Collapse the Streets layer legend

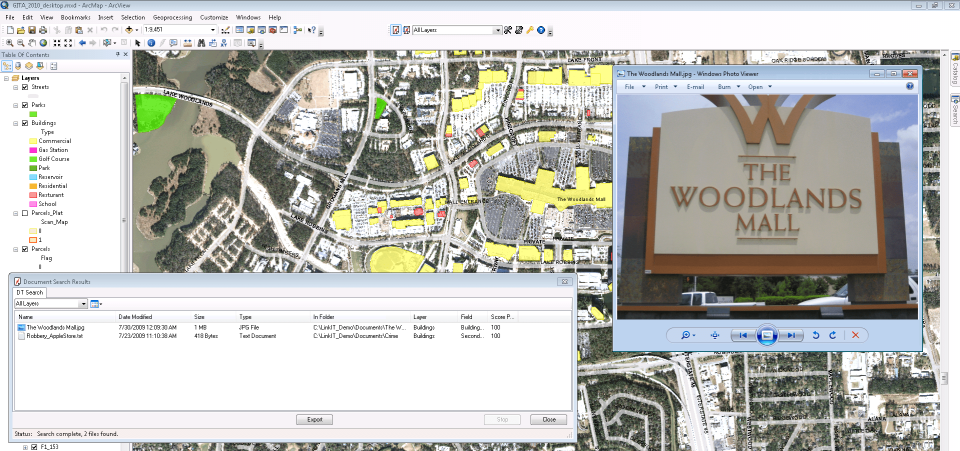tap(16, 87)
